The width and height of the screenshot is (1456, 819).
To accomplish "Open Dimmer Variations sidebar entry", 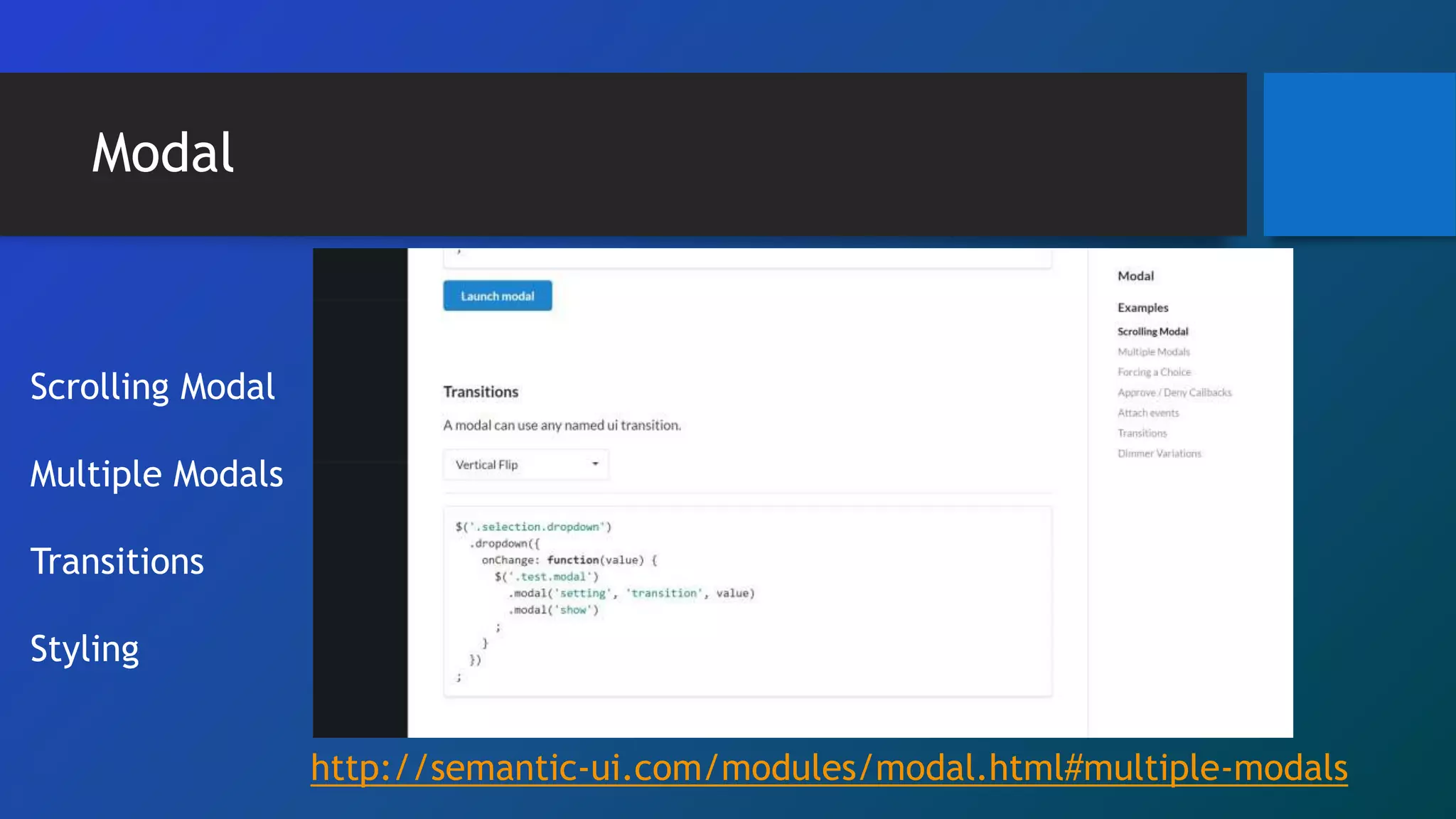I will click(x=1159, y=454).
